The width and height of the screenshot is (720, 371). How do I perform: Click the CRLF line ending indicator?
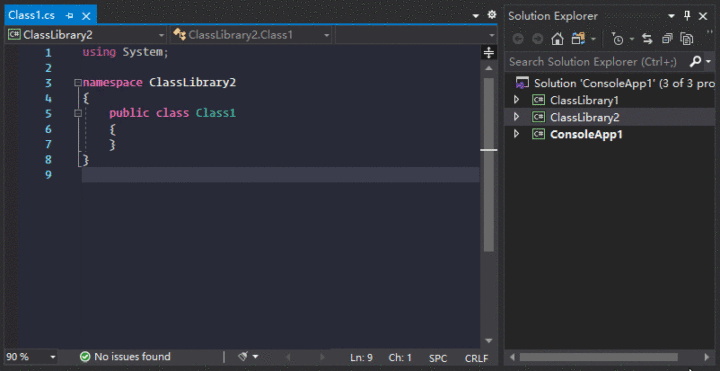click(x=477, y=358)
